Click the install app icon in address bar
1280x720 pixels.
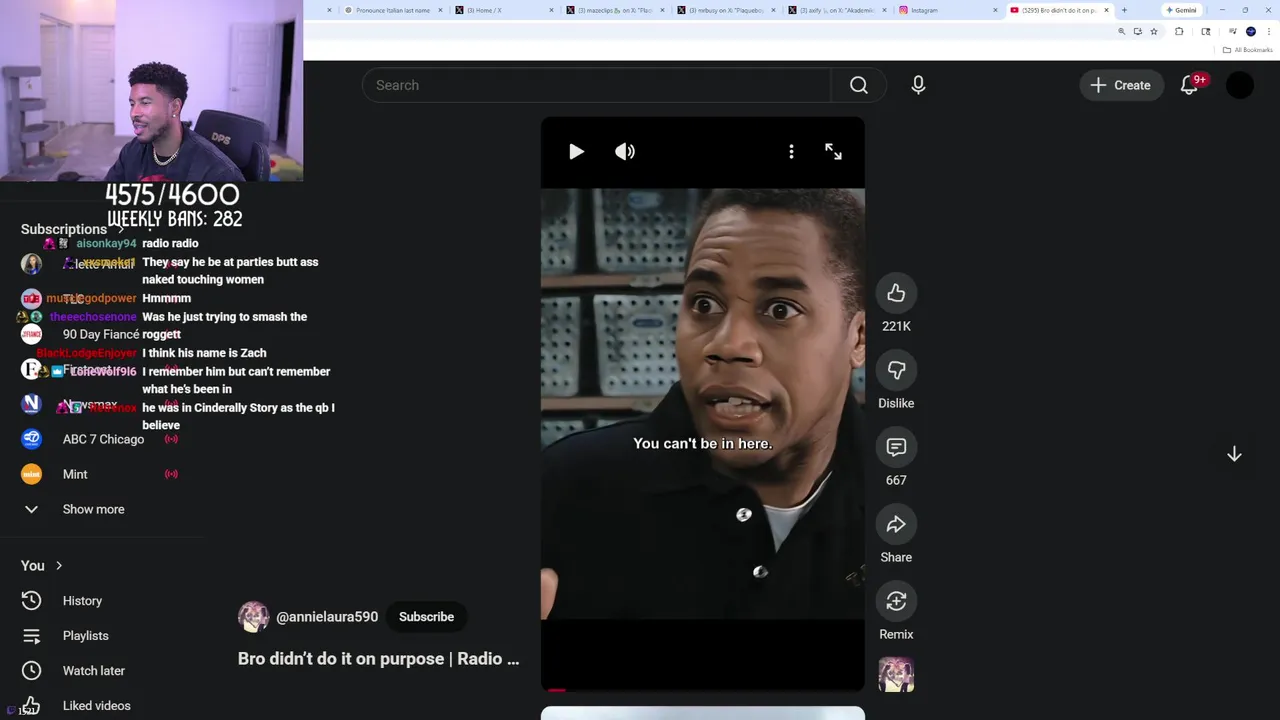point(1138,31)
